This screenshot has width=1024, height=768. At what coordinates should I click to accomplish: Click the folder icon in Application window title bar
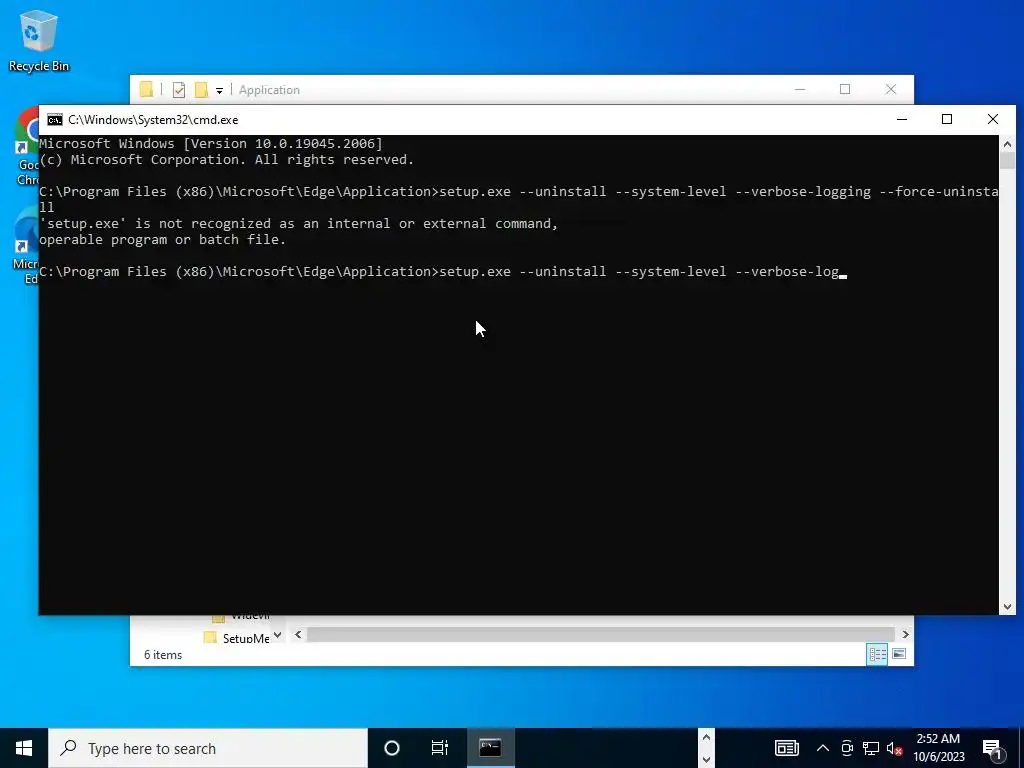(x=146, y=89)
